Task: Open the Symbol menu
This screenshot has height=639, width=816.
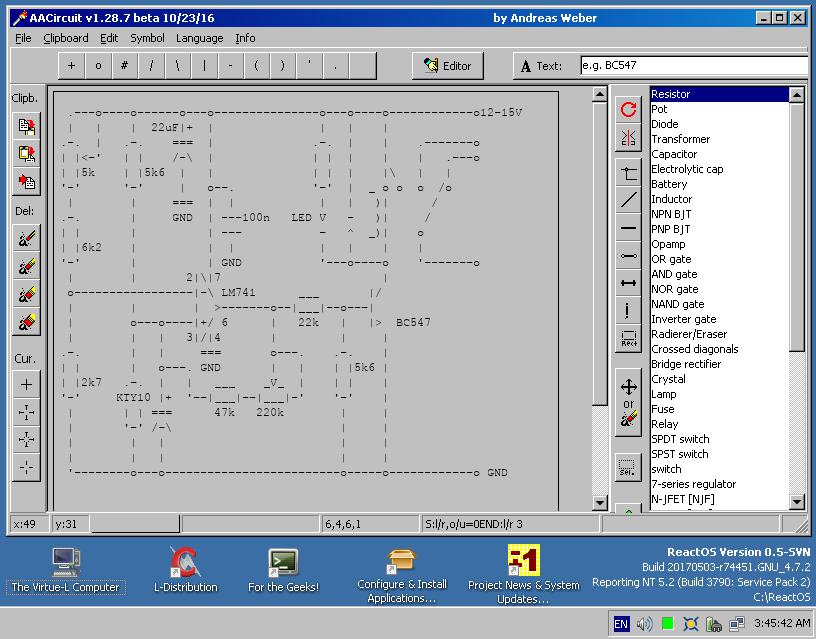Action: (147, 38)
